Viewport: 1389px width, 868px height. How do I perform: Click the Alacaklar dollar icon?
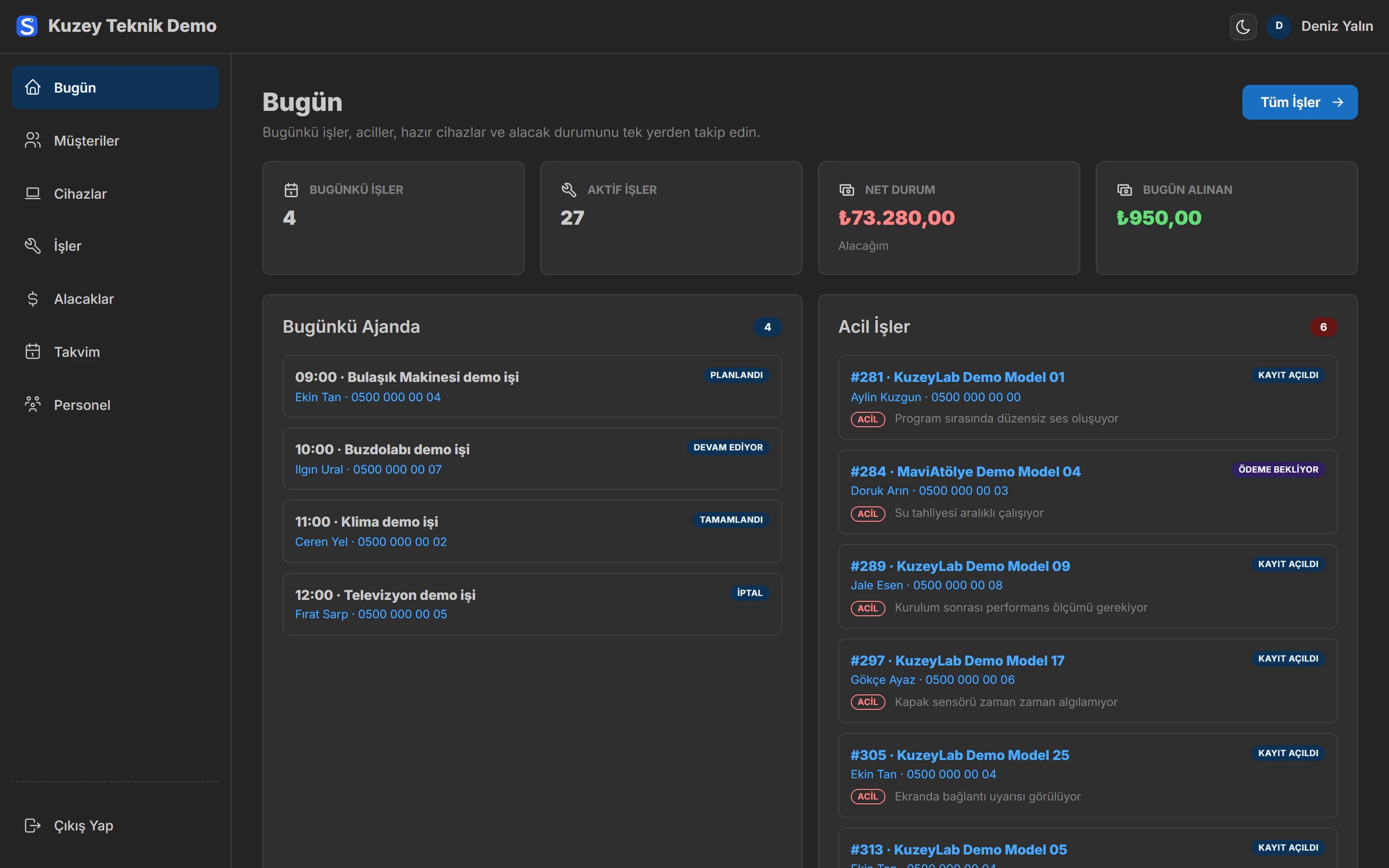coord(33,299)
